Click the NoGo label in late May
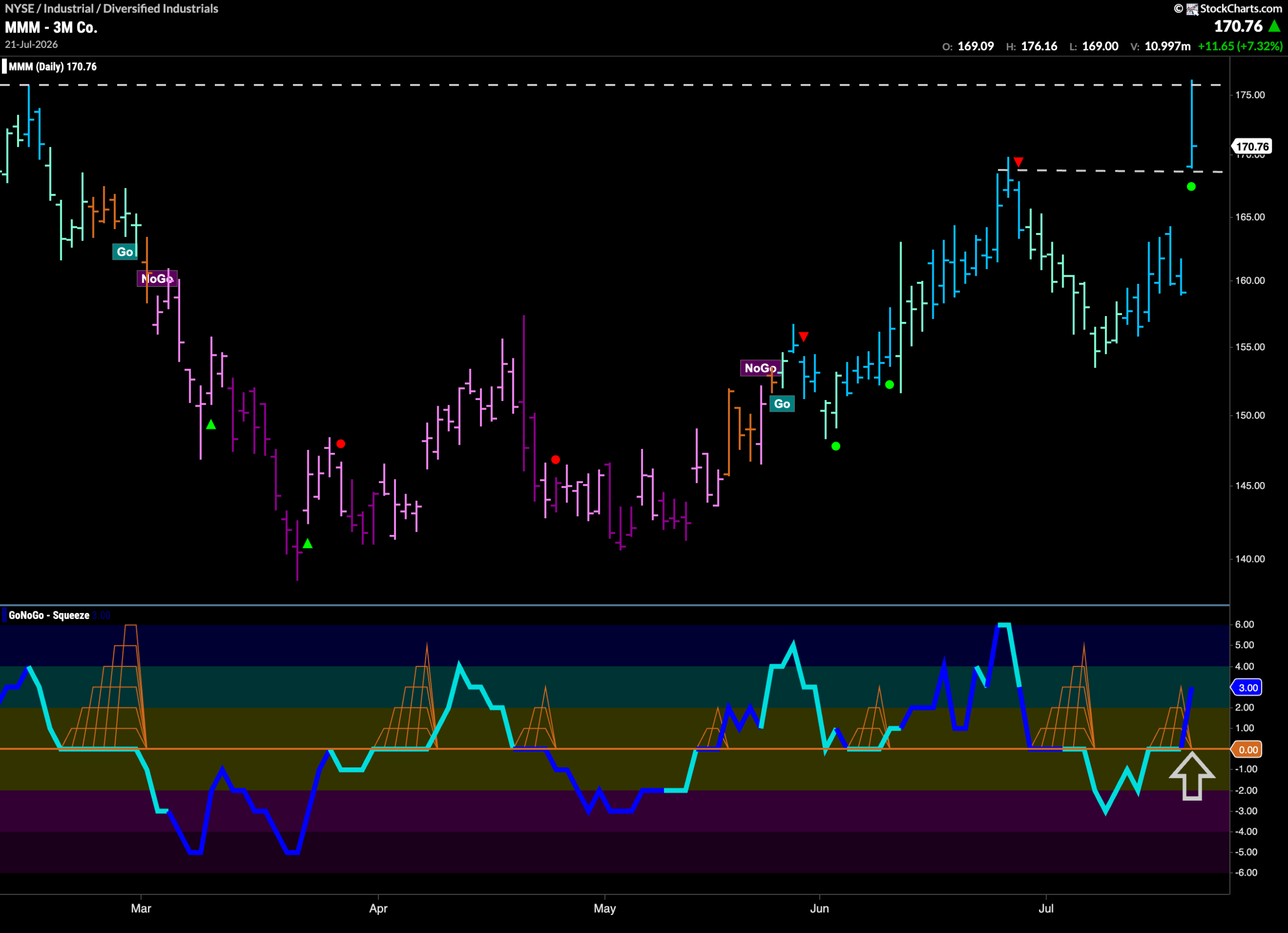Screen dimensions: 1288x933 click(760, 368)
